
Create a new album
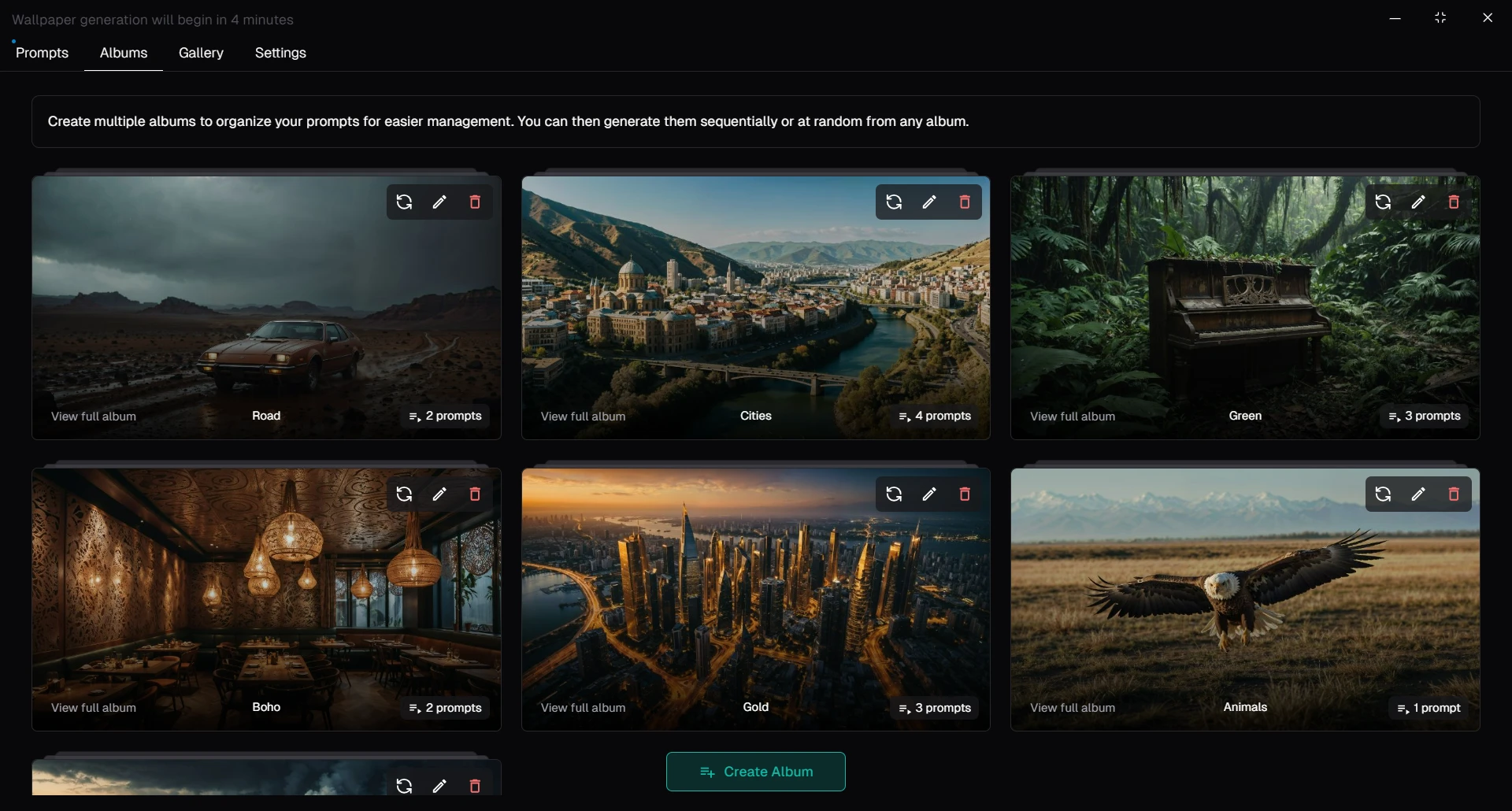coord(756,772)
